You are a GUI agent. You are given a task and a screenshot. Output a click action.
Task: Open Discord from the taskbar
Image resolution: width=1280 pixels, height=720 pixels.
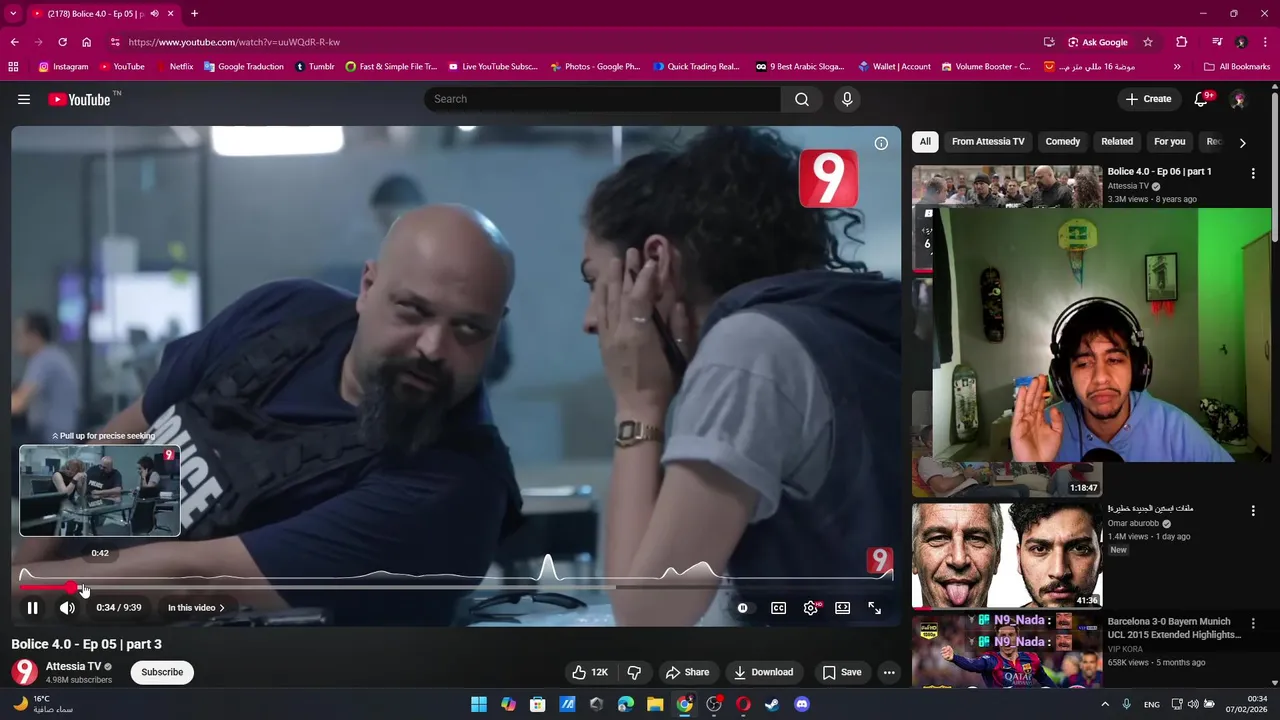[801, 704]
